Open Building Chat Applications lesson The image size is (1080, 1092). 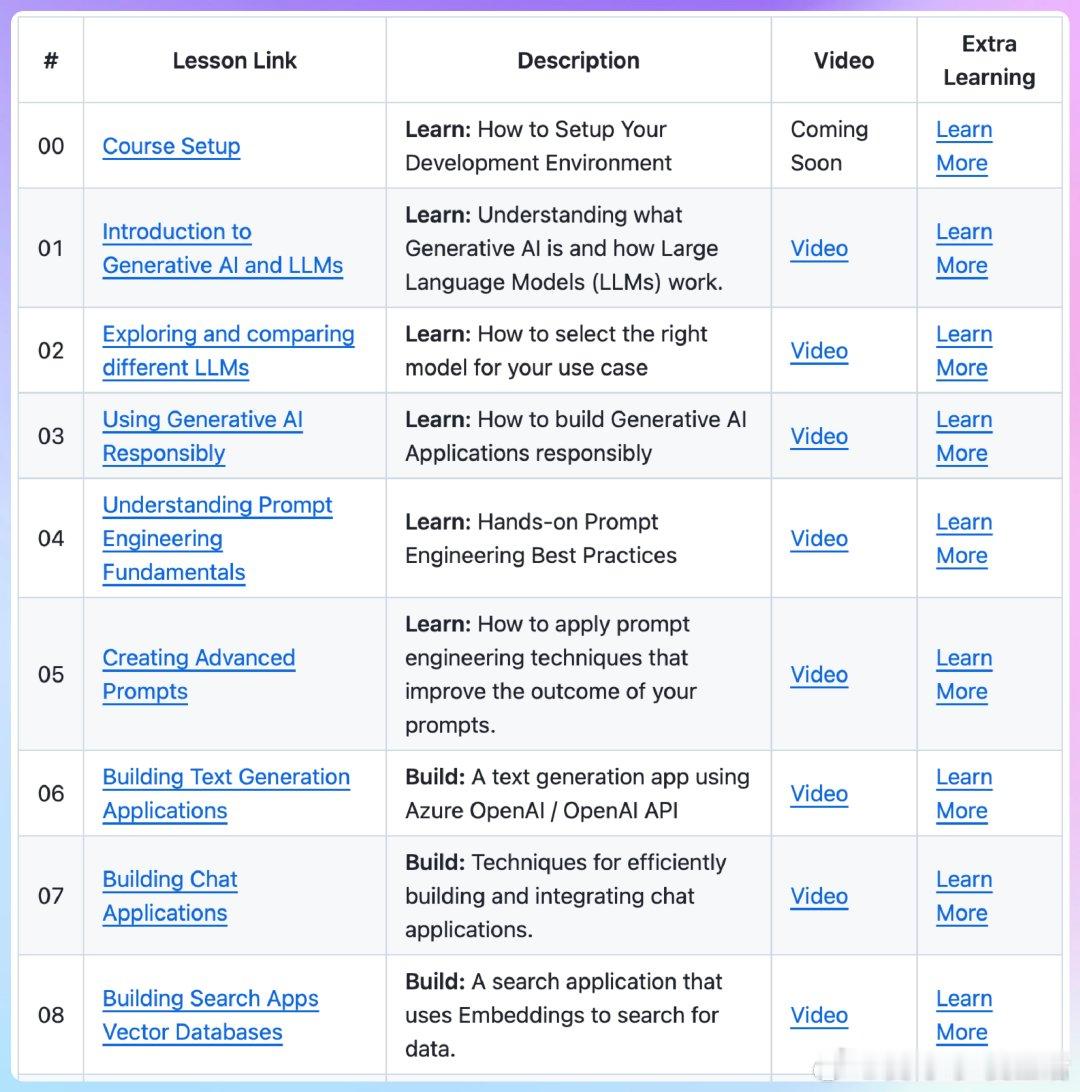(170, 896)
